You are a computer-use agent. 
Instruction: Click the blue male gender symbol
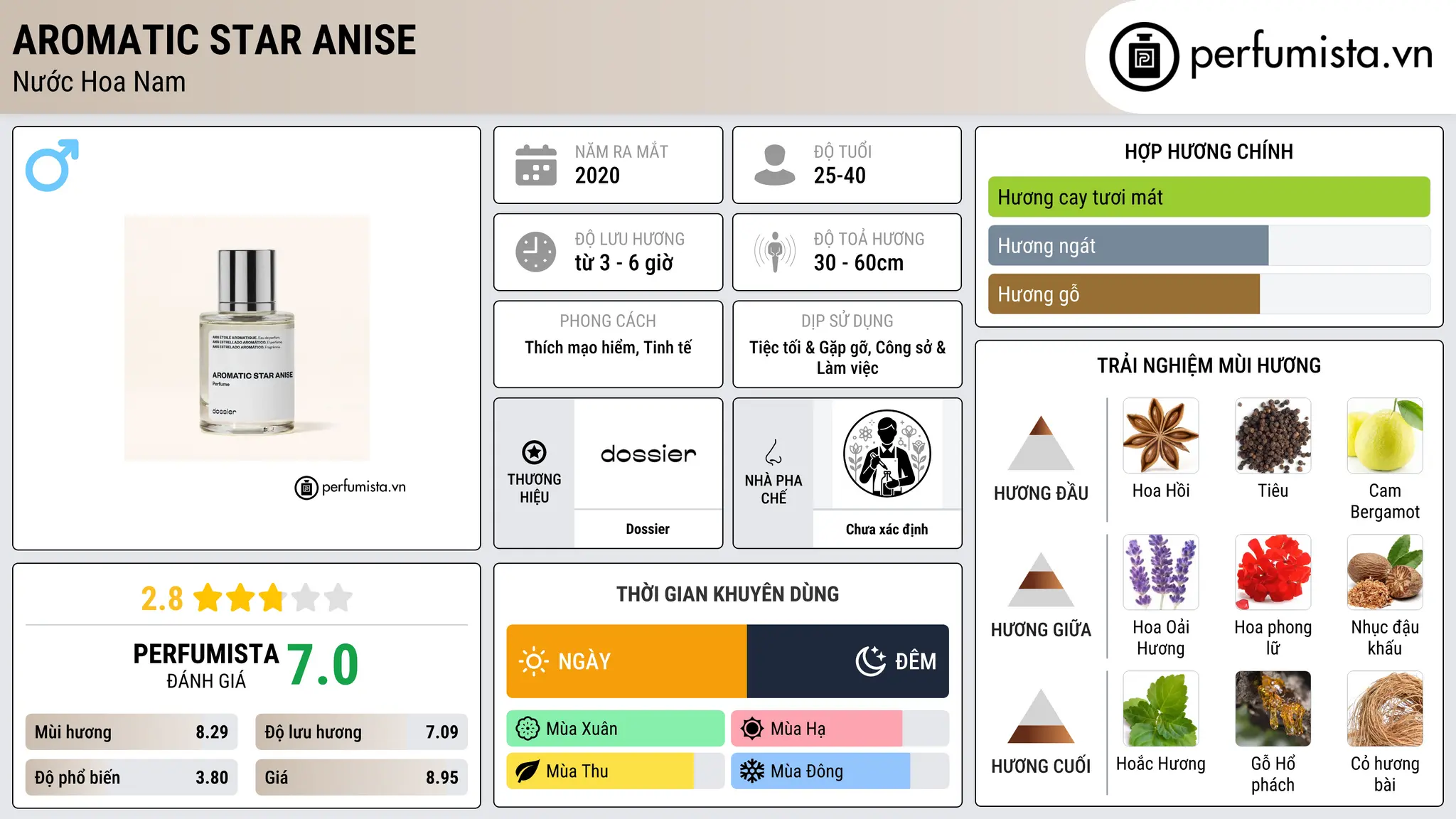click(x=52, y=165)
